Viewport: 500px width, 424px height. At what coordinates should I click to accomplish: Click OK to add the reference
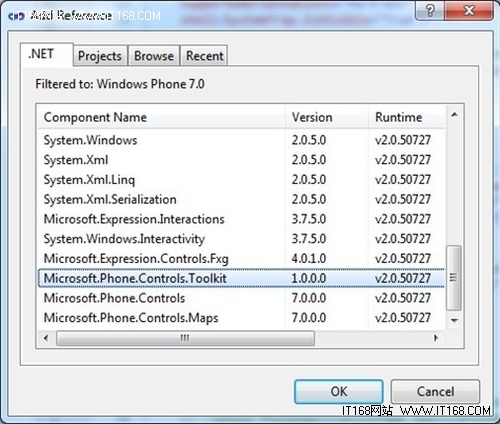(339, 391)
